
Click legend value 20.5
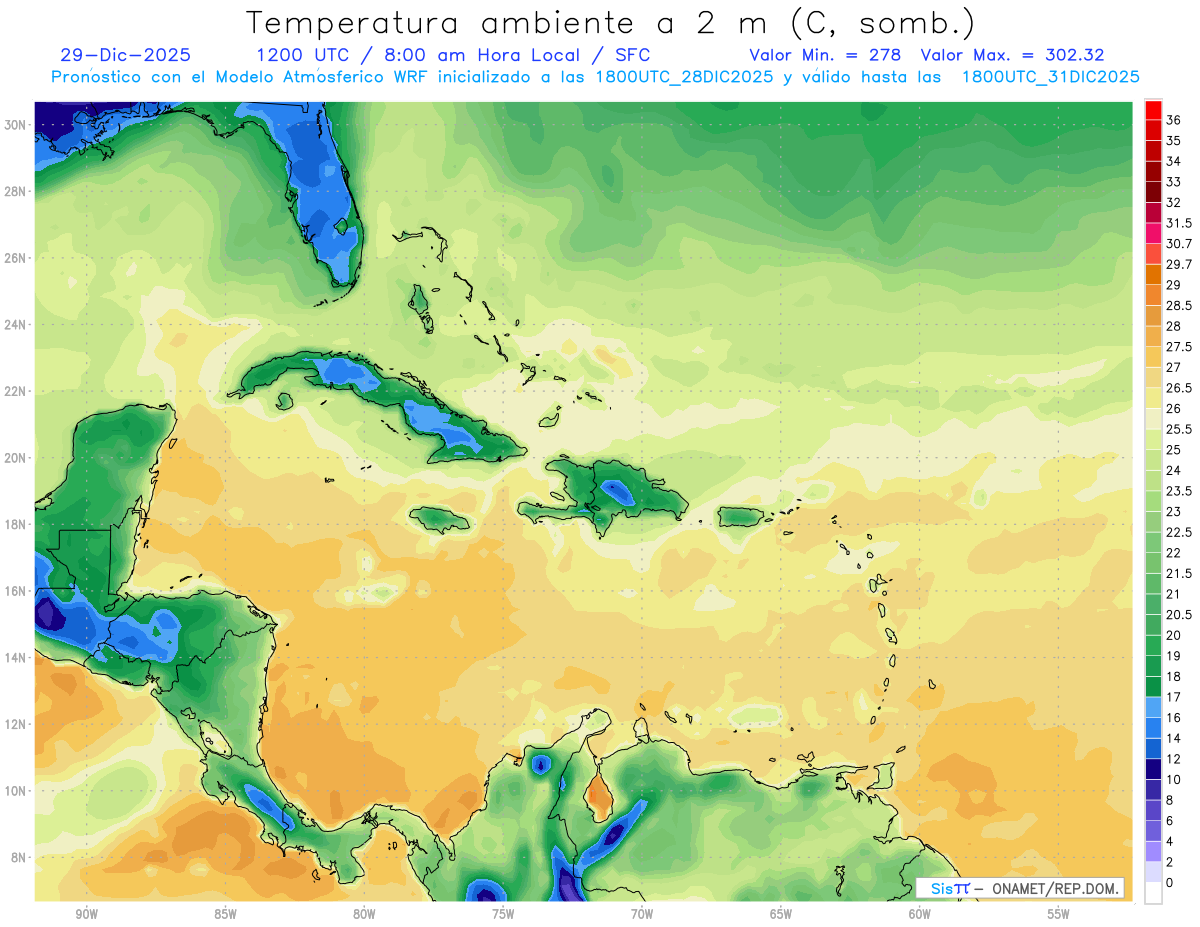tap(1179, 615)
